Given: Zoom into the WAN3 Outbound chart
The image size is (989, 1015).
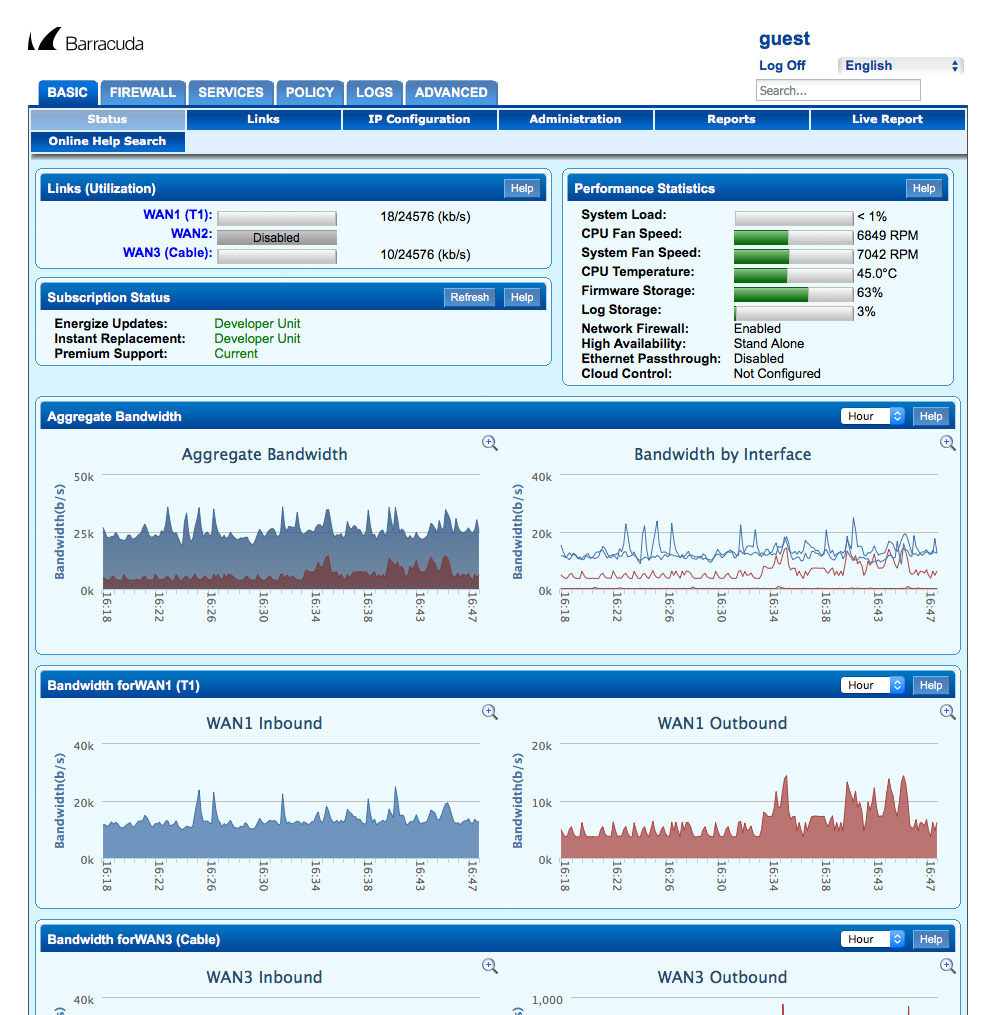Looking at the screenshot, I should tap(948, 966).
